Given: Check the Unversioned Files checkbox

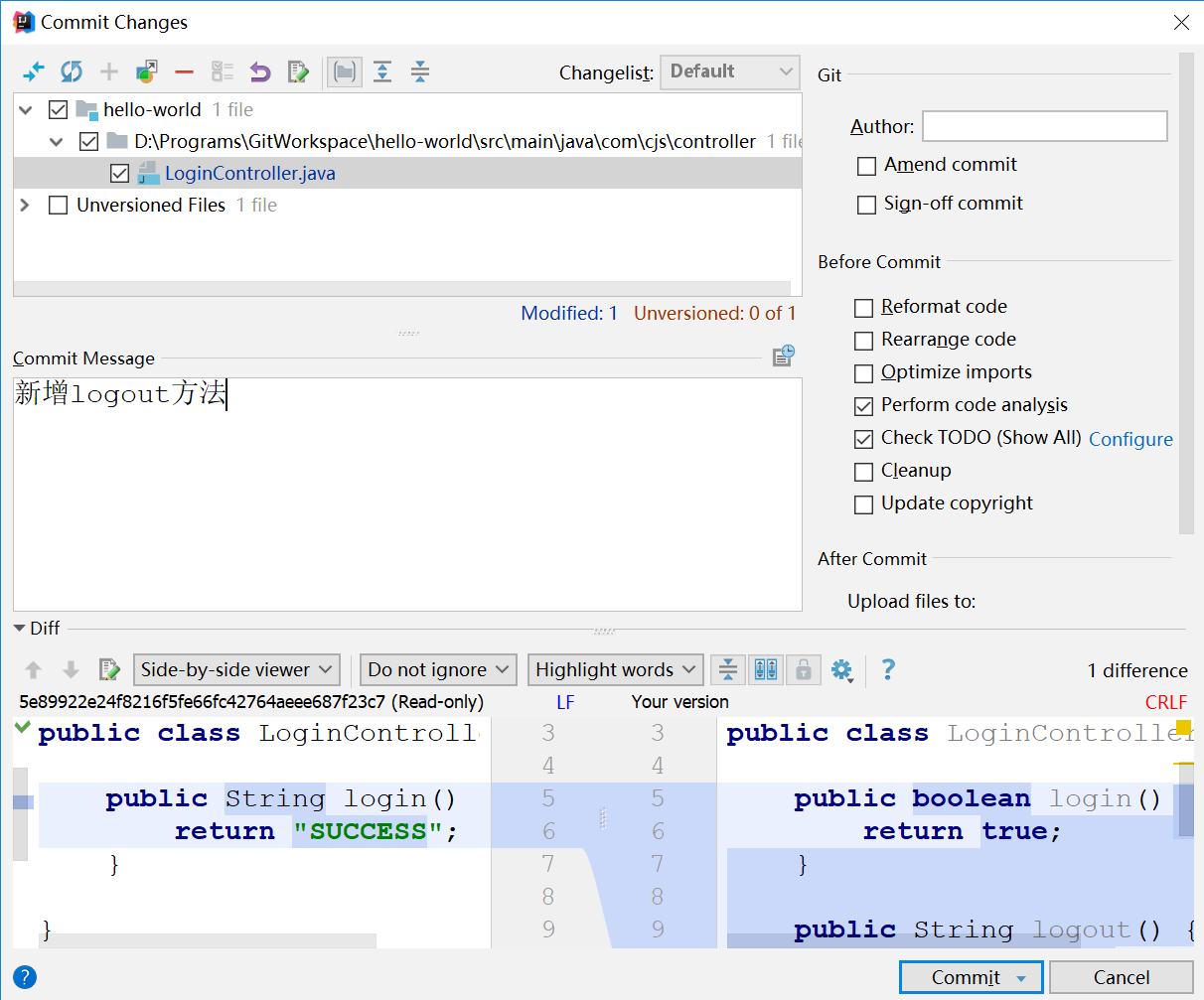Looking at the screenshot, I should click(x=59, y=205).
